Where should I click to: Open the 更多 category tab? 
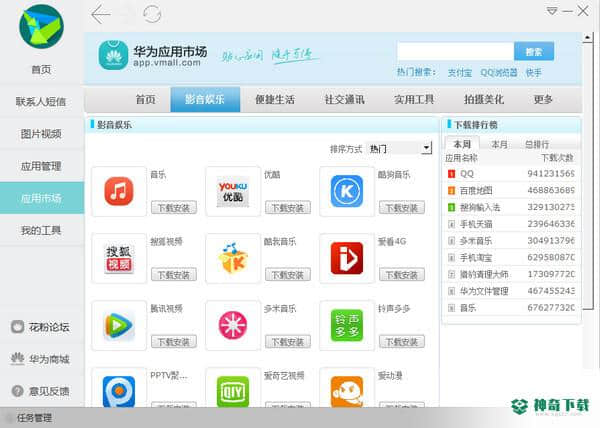(543, 99)
